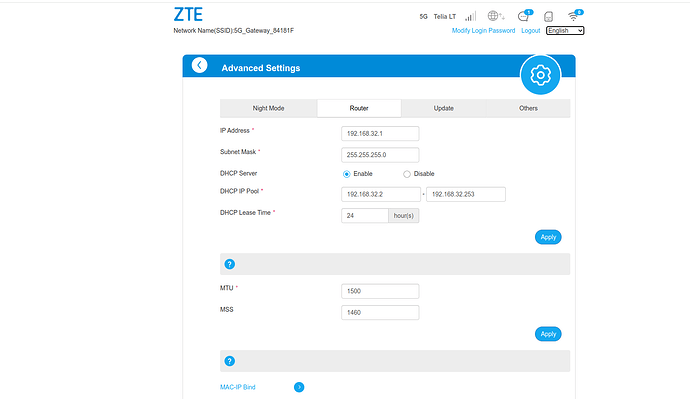
Task: Click the back arrow beside Advanced Settings
Action: click(x=199, y=66)
